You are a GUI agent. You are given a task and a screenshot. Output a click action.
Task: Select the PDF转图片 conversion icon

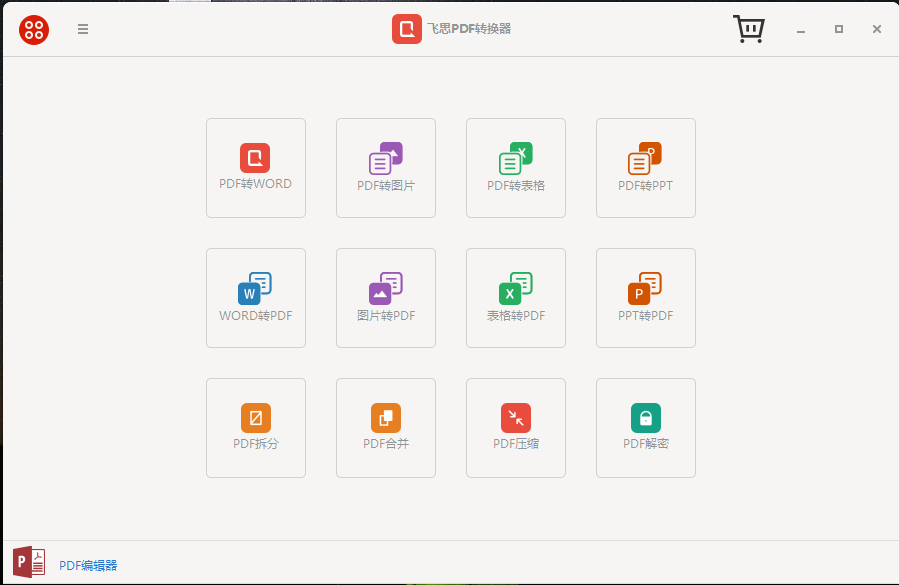tap(386, 167)
